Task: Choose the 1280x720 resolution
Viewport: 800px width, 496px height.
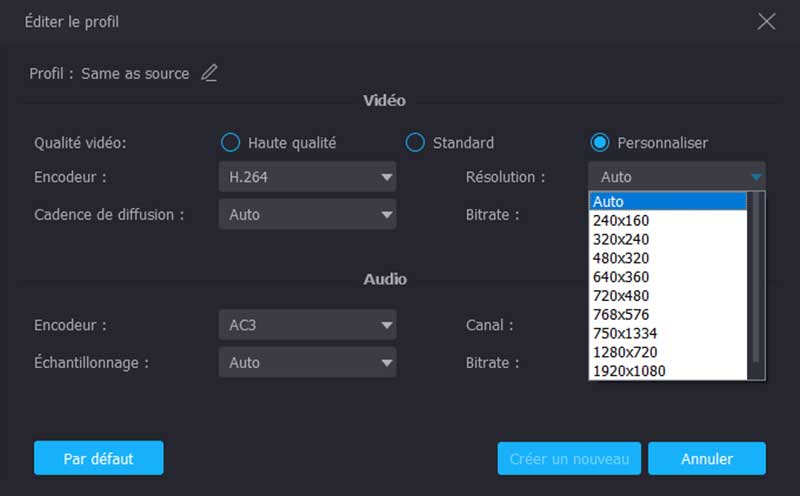Action: pyautogui.click(x=668, y=352)
